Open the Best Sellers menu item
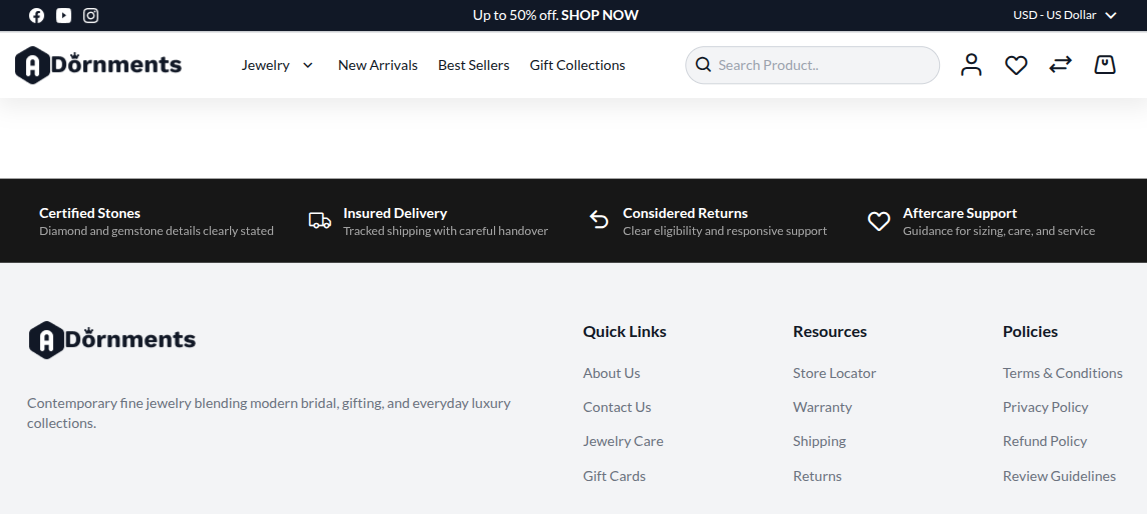 click(473, 65)
